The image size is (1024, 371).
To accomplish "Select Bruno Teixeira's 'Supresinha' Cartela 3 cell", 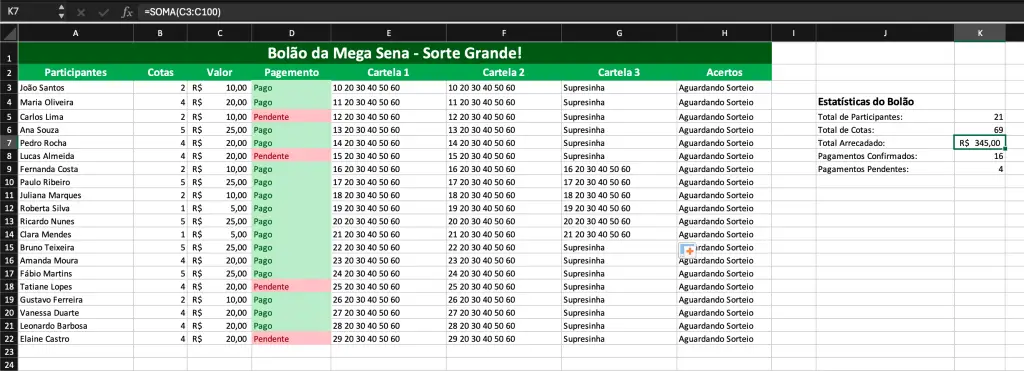I will pyautogui.click(x=619, y=247).
